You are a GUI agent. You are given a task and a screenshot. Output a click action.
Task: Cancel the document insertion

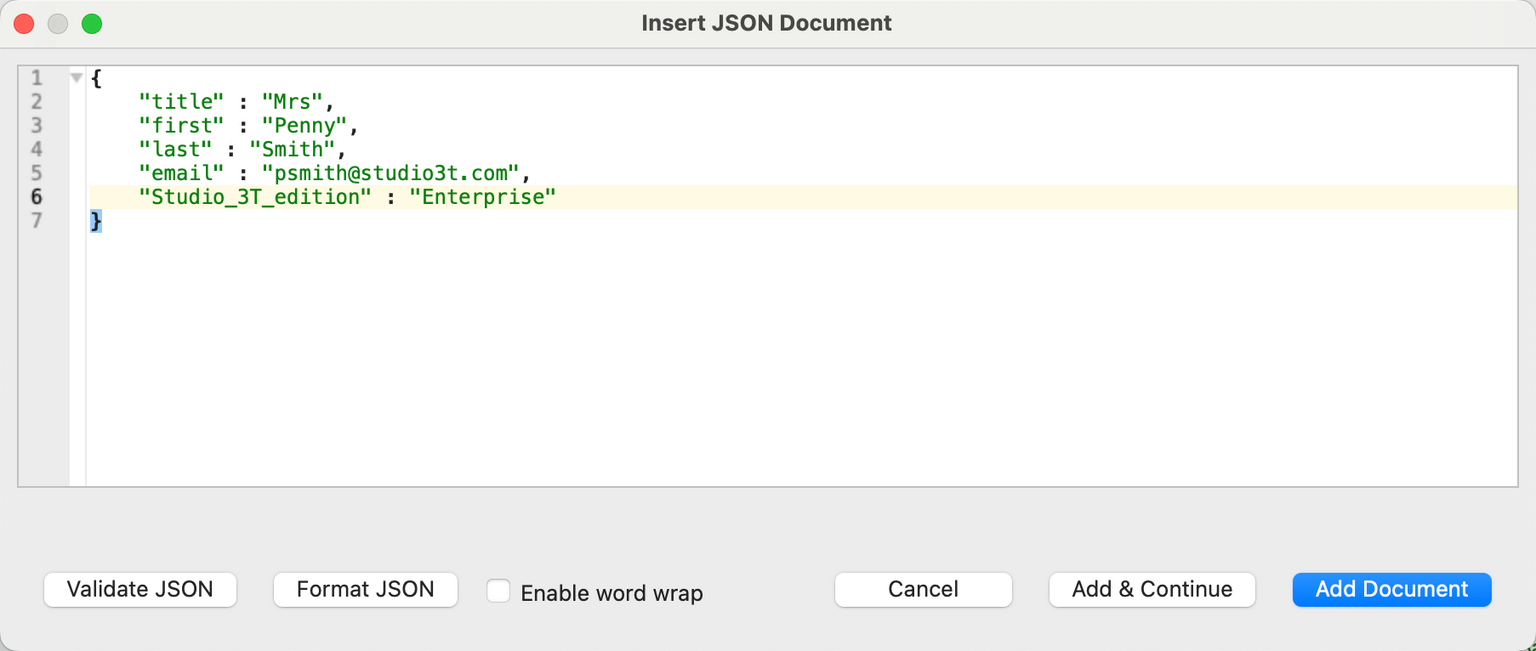tap(922, 590)
